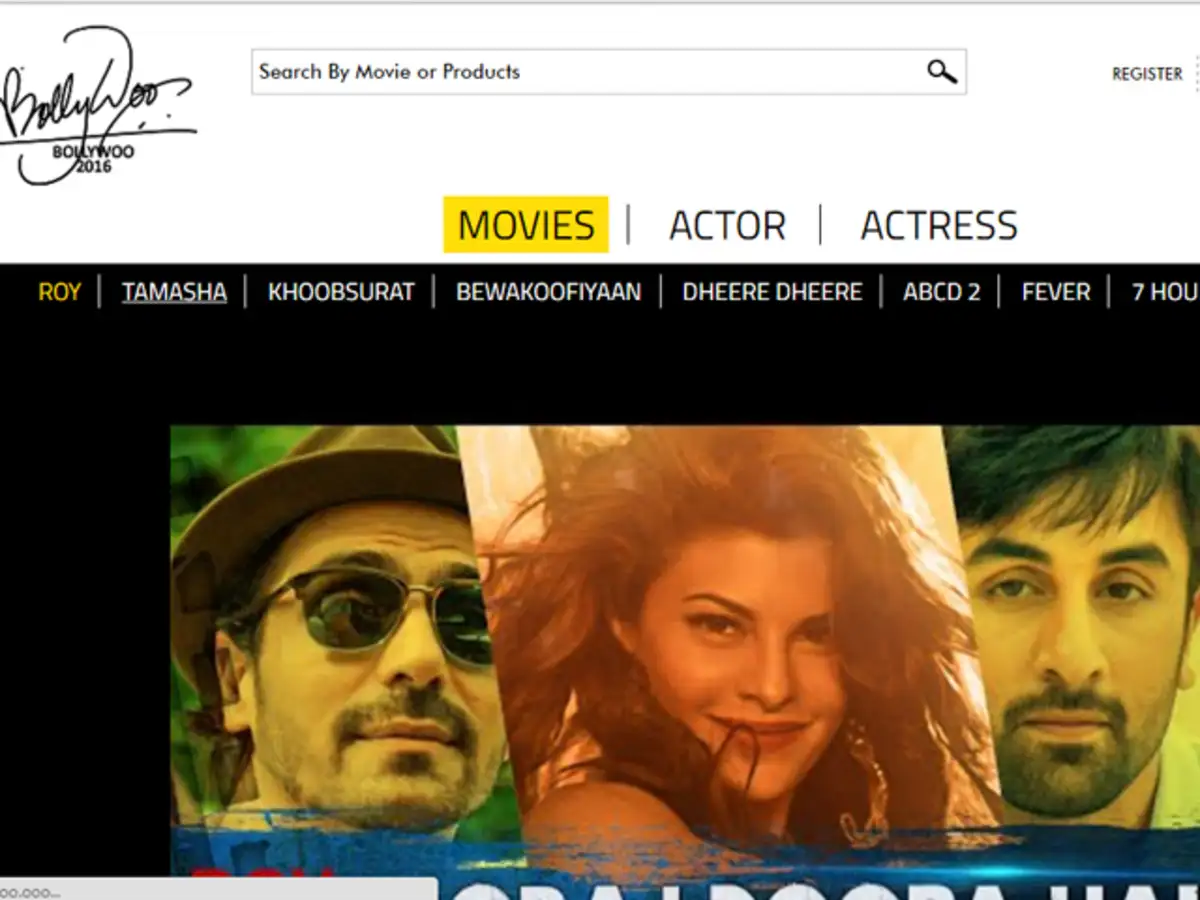Click FEVER in the movie bar

1056,292
